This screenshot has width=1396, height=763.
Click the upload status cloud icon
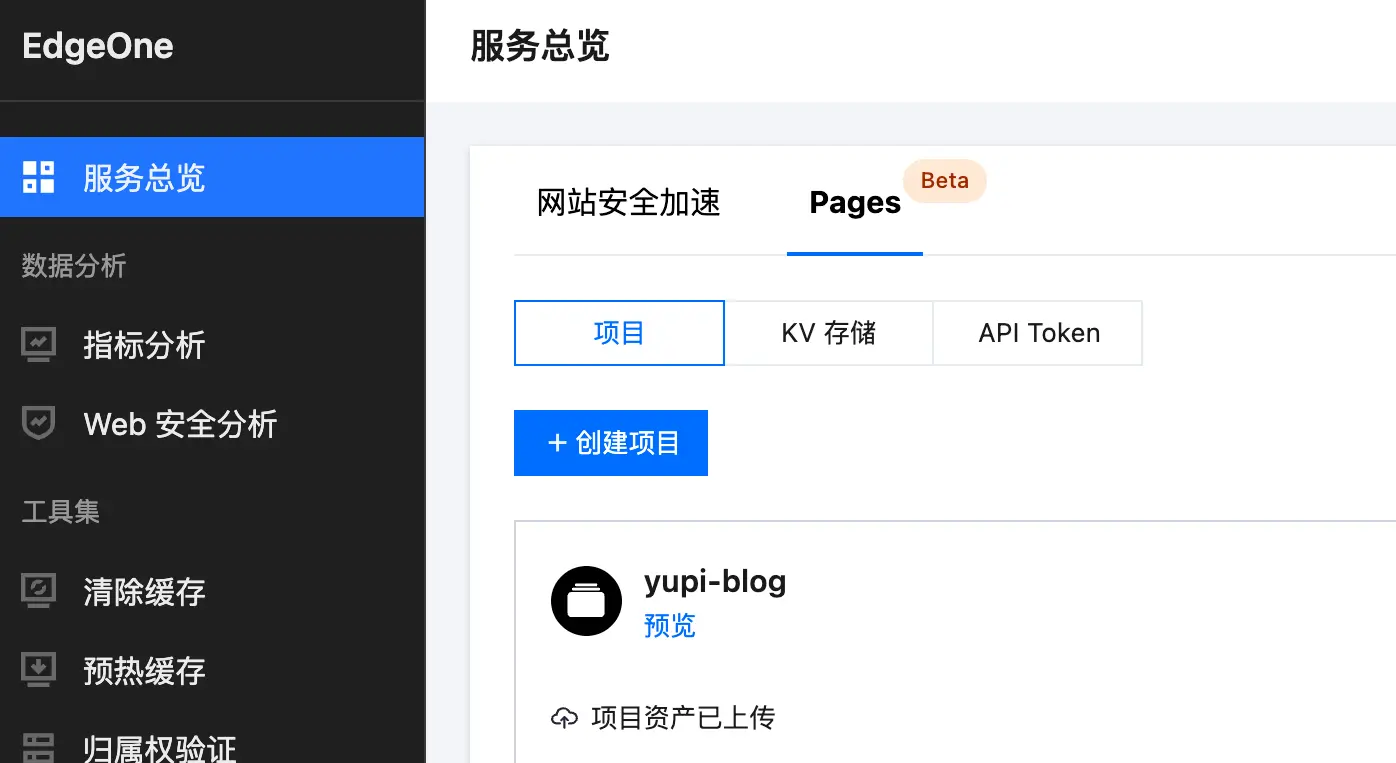tap(566, 717)
